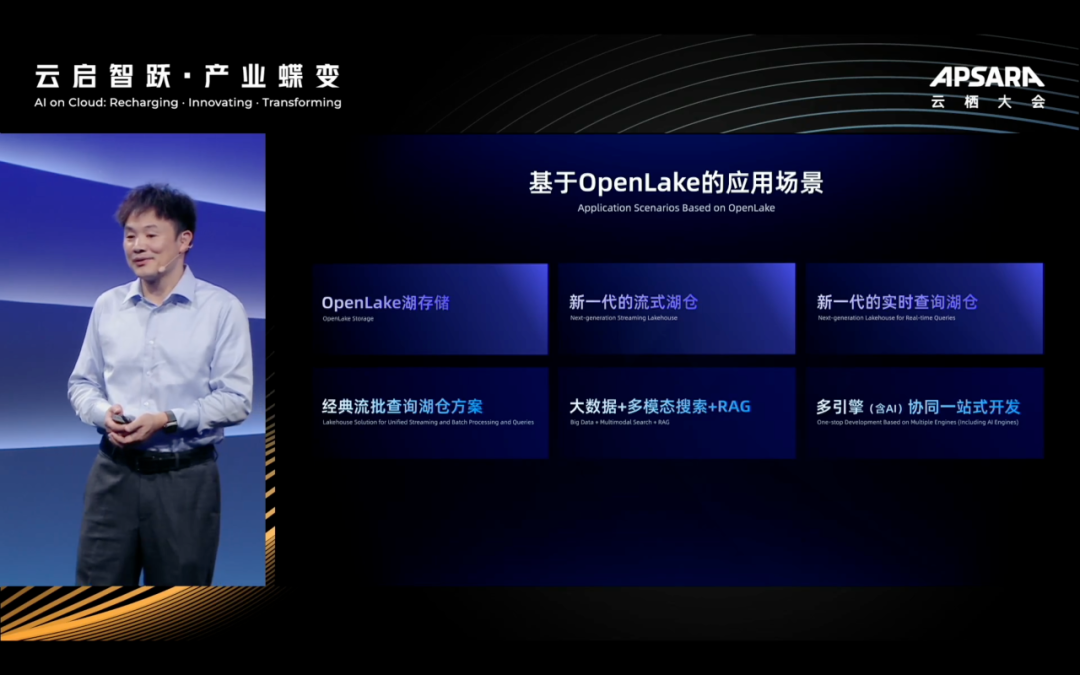Select the 大数据+多模态搜索+RAG card

tap(677, 413)
